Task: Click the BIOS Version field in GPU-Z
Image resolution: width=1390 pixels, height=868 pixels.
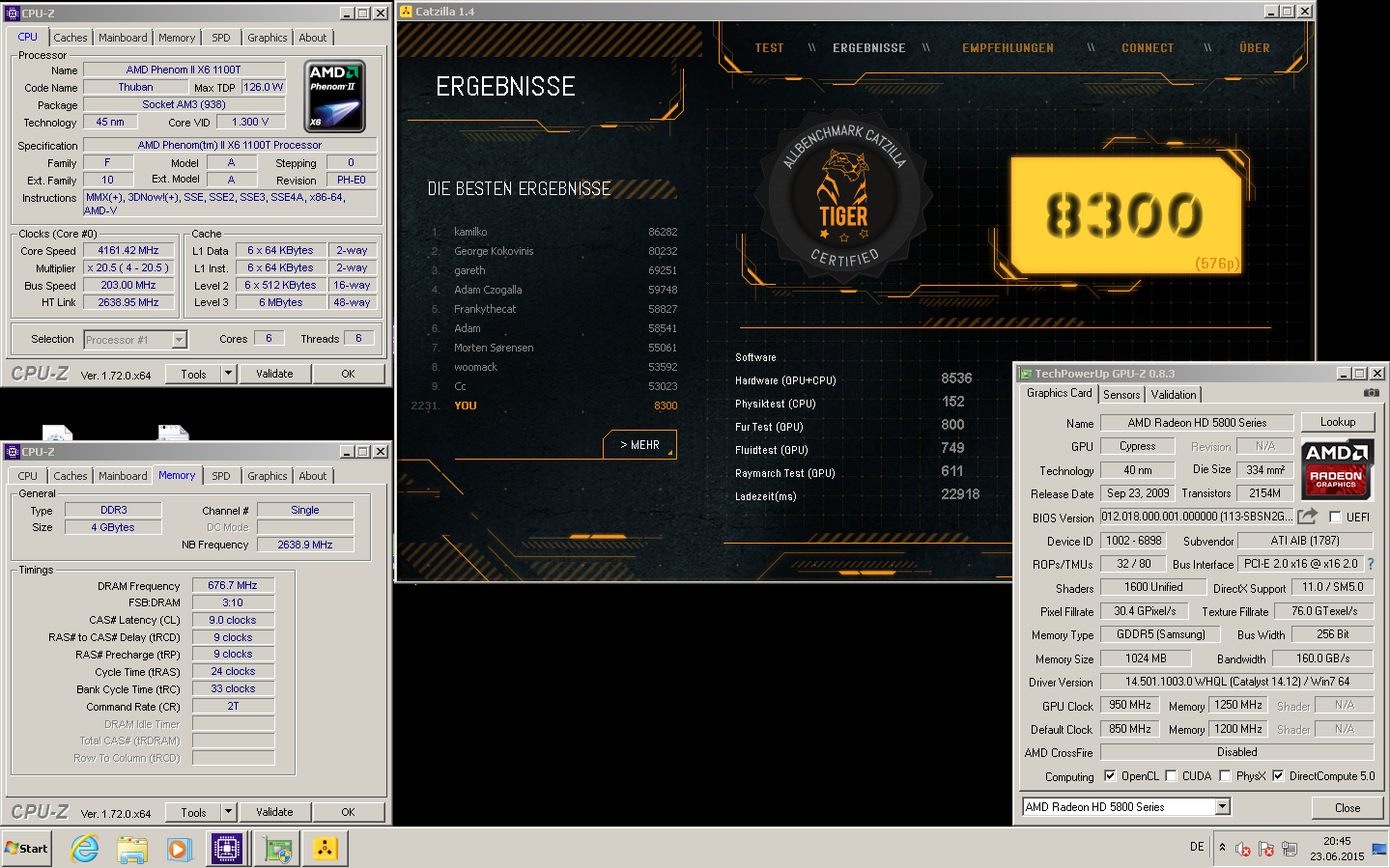Action: (1196, 517)
